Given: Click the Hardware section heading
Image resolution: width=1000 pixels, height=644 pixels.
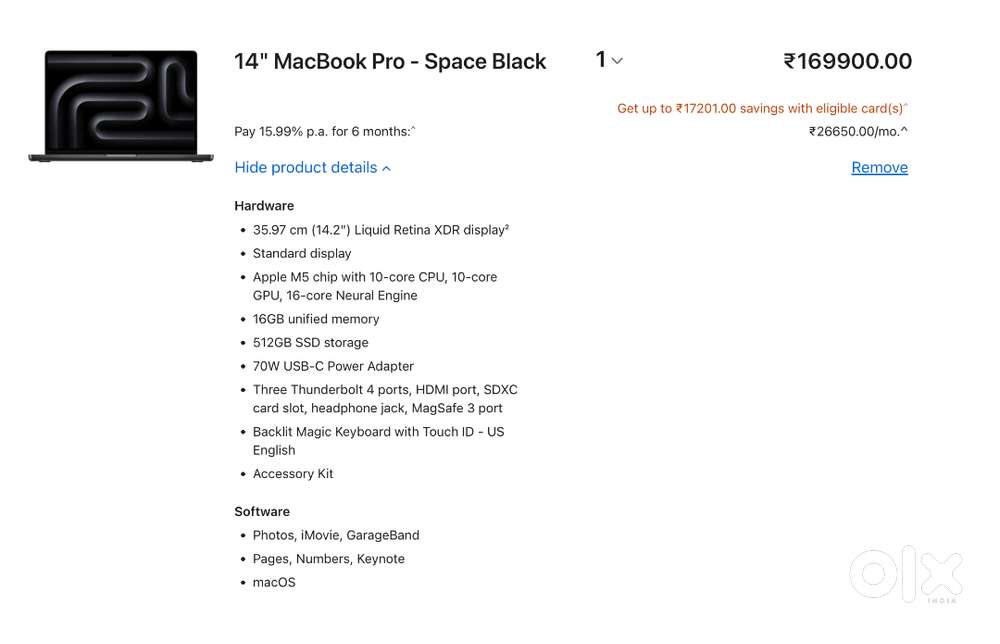Looking at the screenshot, I should point(264,205).
